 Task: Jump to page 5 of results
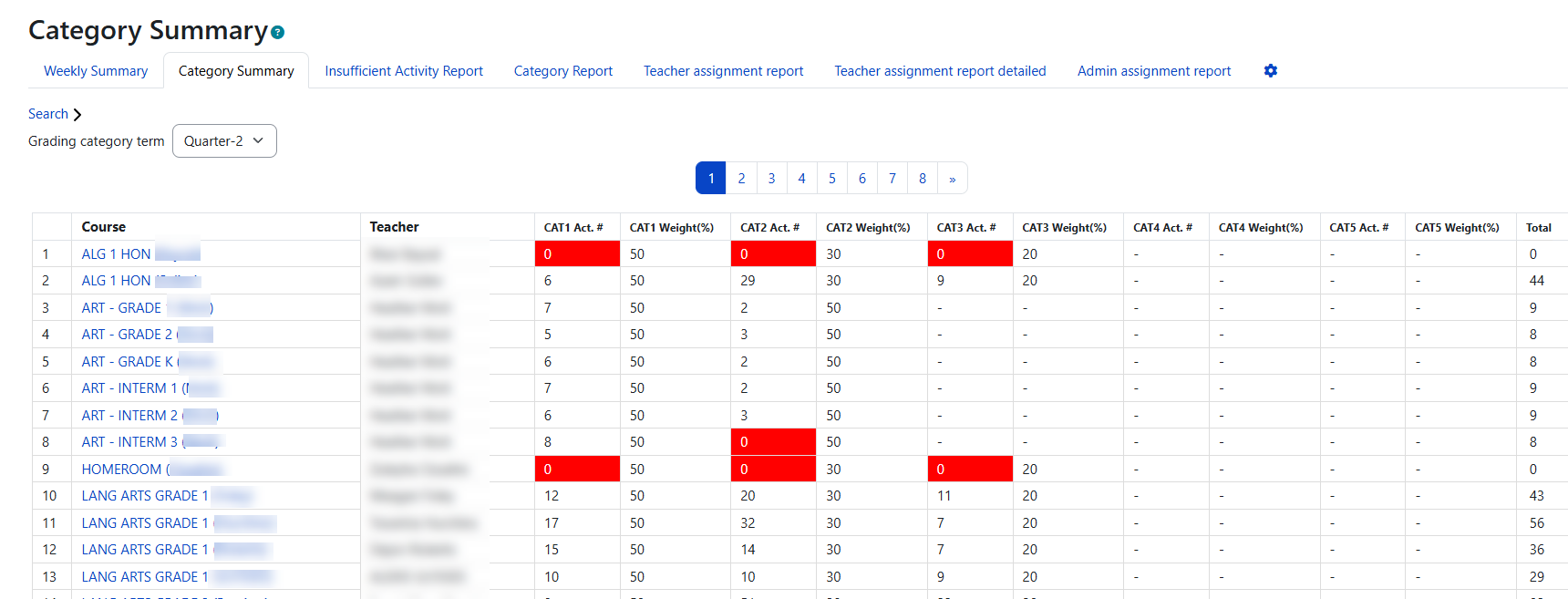pos(832,179)
